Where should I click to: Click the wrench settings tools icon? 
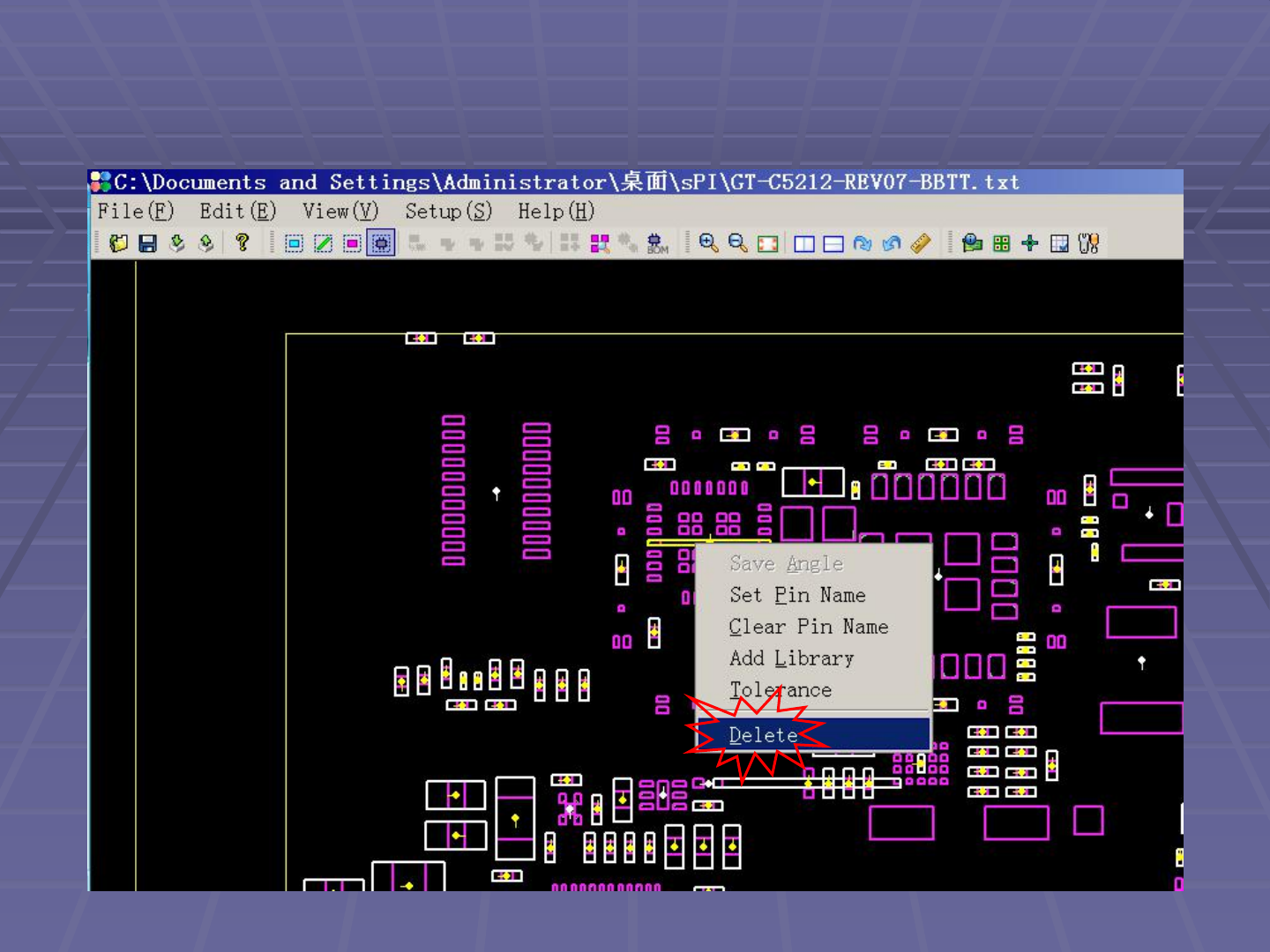pyautogui.click(x=1088, y=243)
